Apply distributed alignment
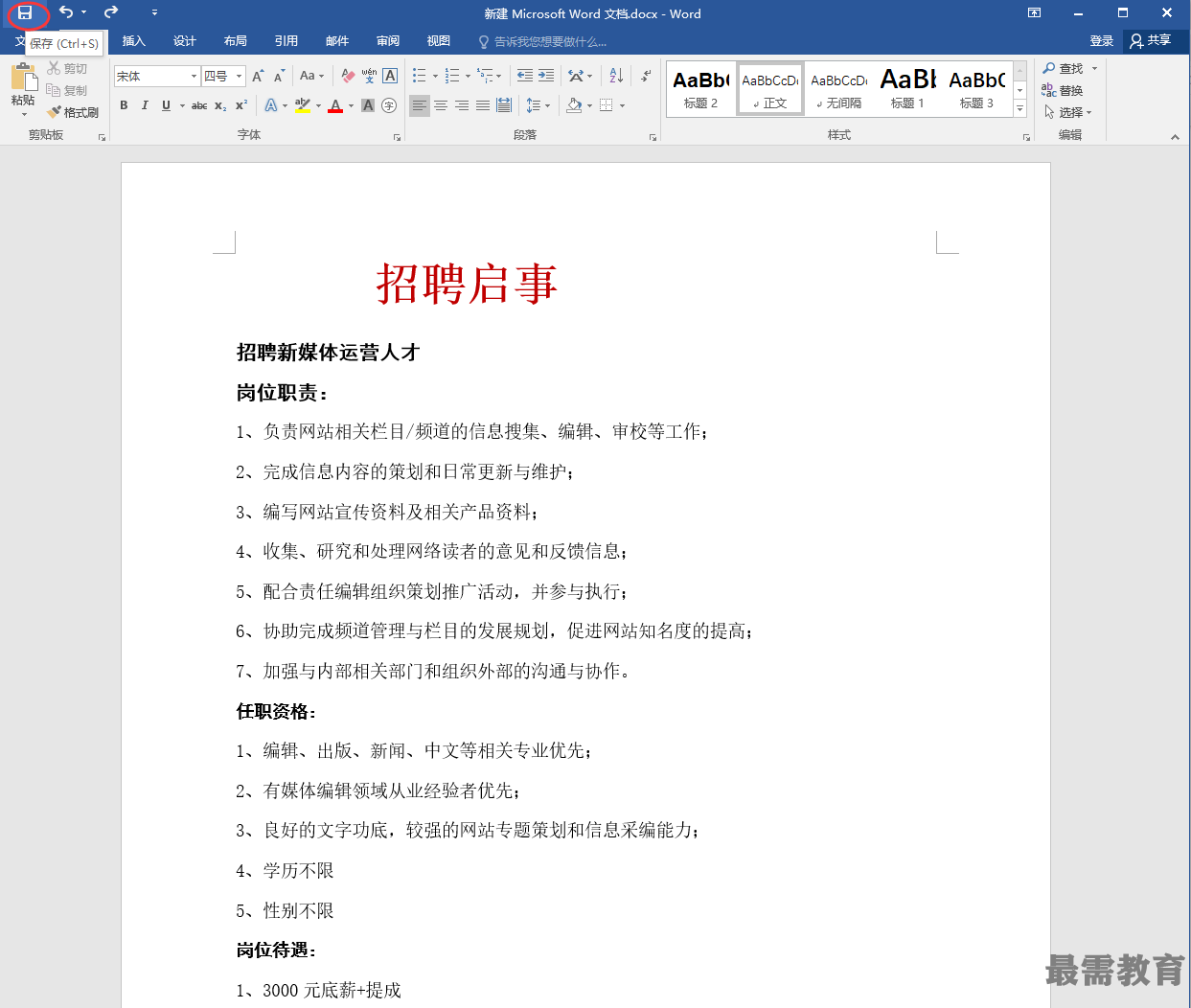 tap(504, 105)
